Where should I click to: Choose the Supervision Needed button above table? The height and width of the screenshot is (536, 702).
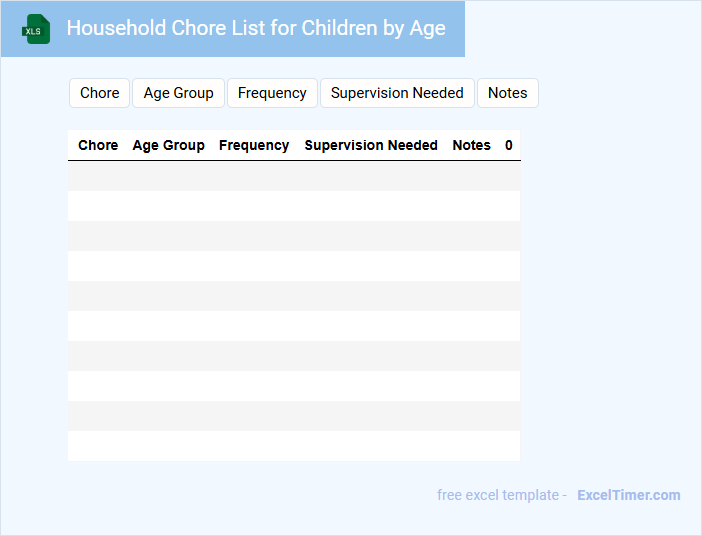coord(397,93)
